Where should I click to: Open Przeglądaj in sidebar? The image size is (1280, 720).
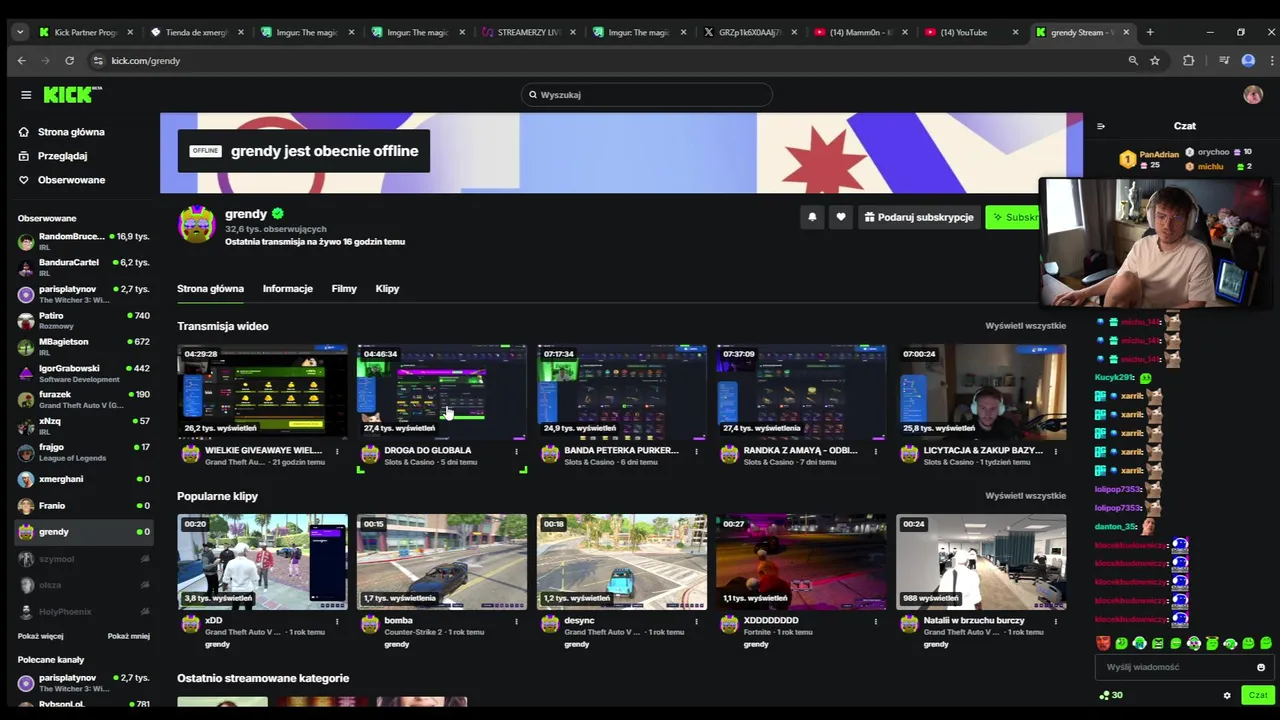[x=62, y=156]
